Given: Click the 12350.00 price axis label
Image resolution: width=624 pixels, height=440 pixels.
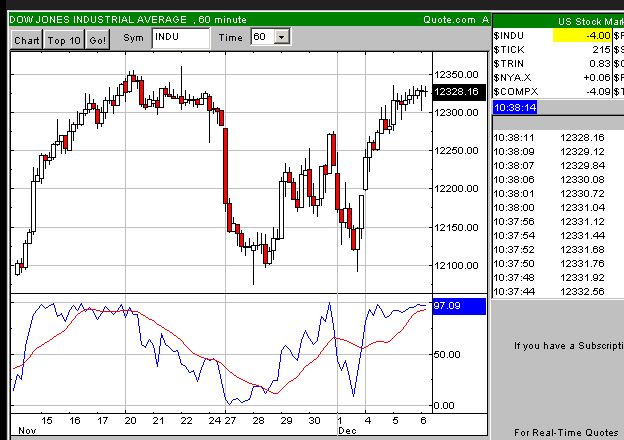Looking at the screenshot, I should (x=456, y=74).
